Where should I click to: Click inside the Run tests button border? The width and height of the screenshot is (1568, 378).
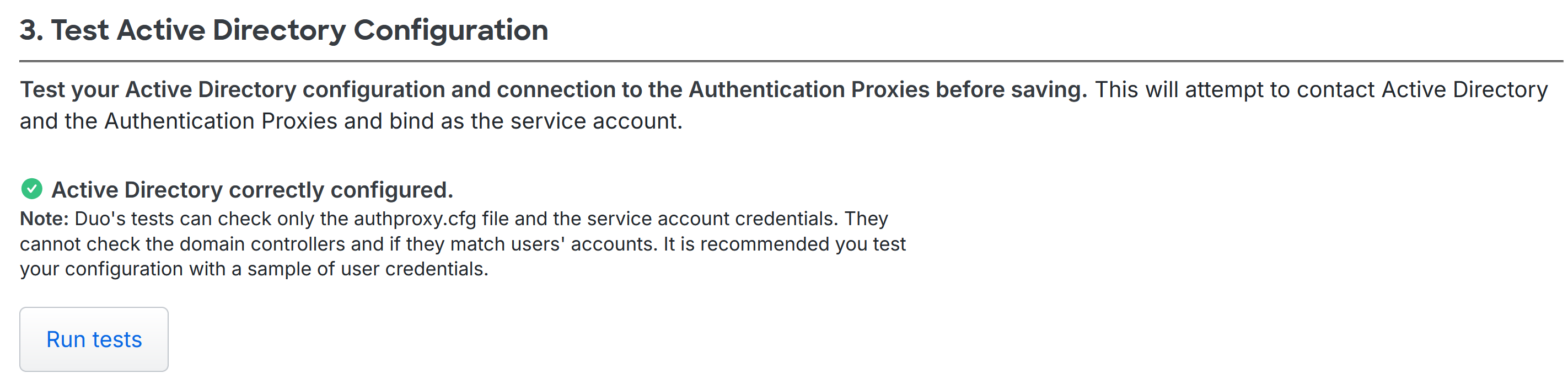click(x=94, y=339)
